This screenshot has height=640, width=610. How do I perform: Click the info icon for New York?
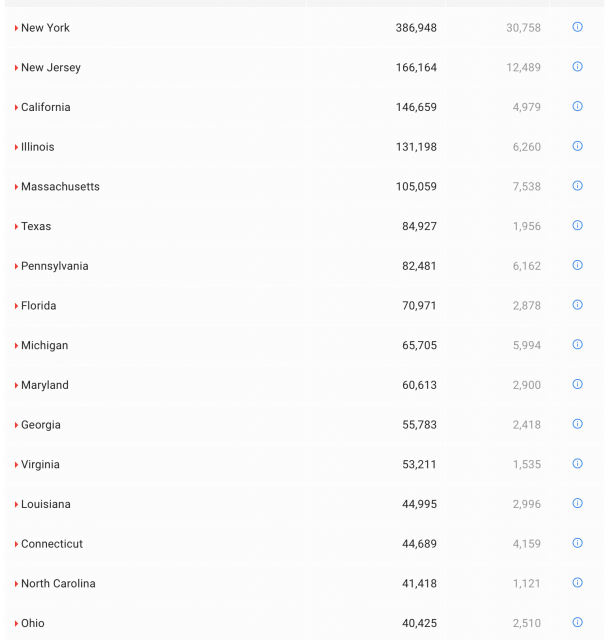(577, 27)
